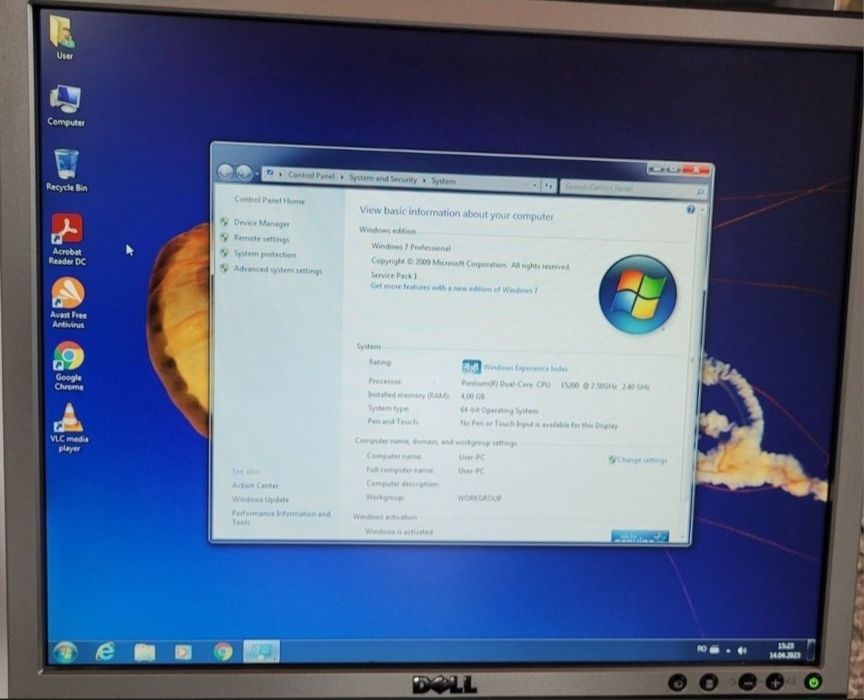Open Remote settings link

(x=261, y=238)
